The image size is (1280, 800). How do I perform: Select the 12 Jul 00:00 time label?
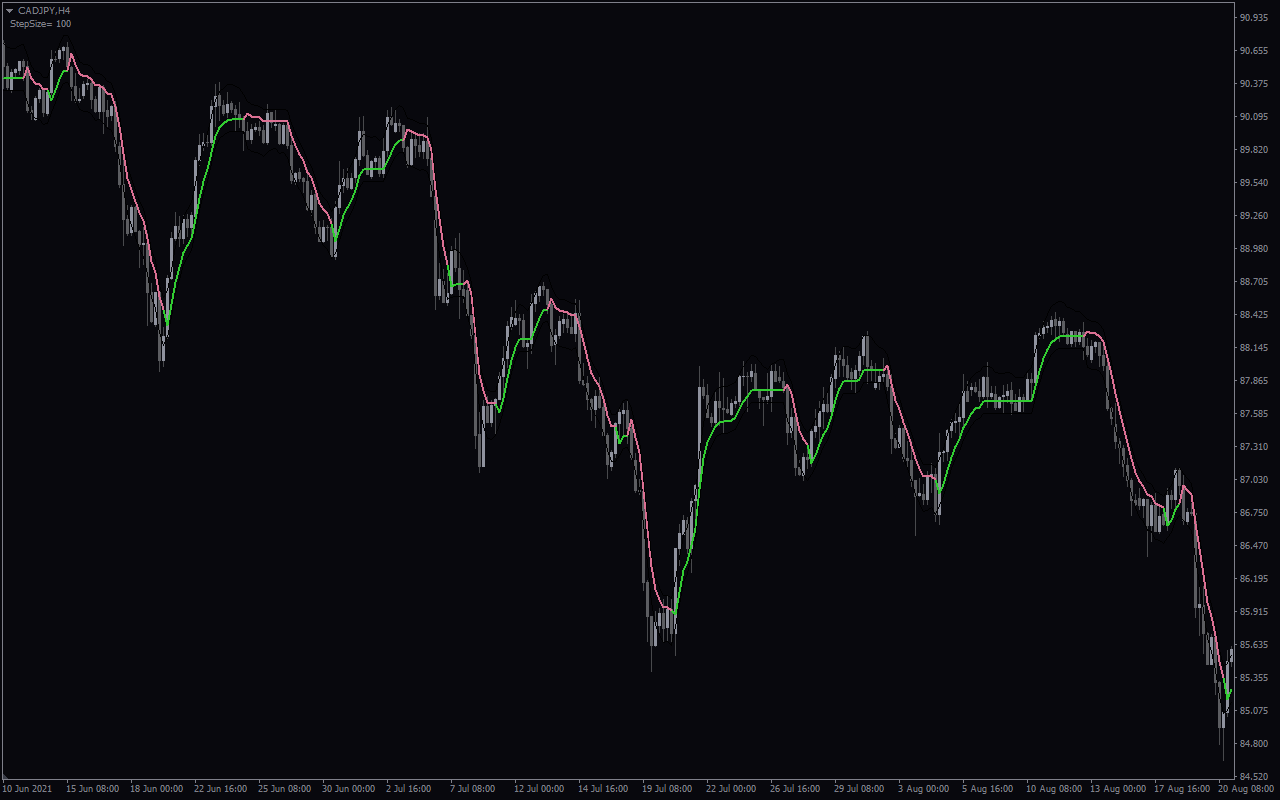pyautogui.click(x=541, y=789)
